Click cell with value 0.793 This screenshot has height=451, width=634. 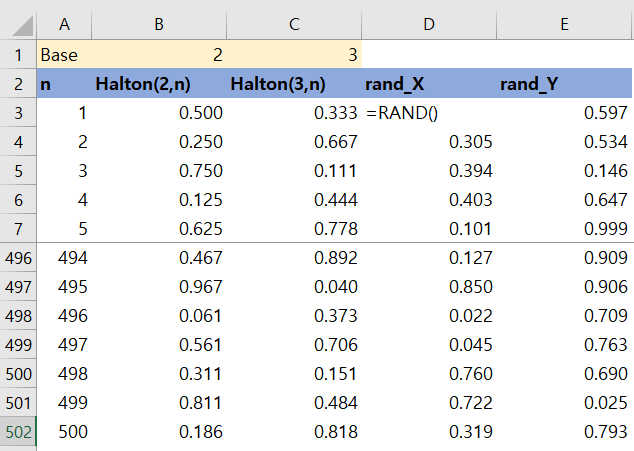[x=564, y=432]
